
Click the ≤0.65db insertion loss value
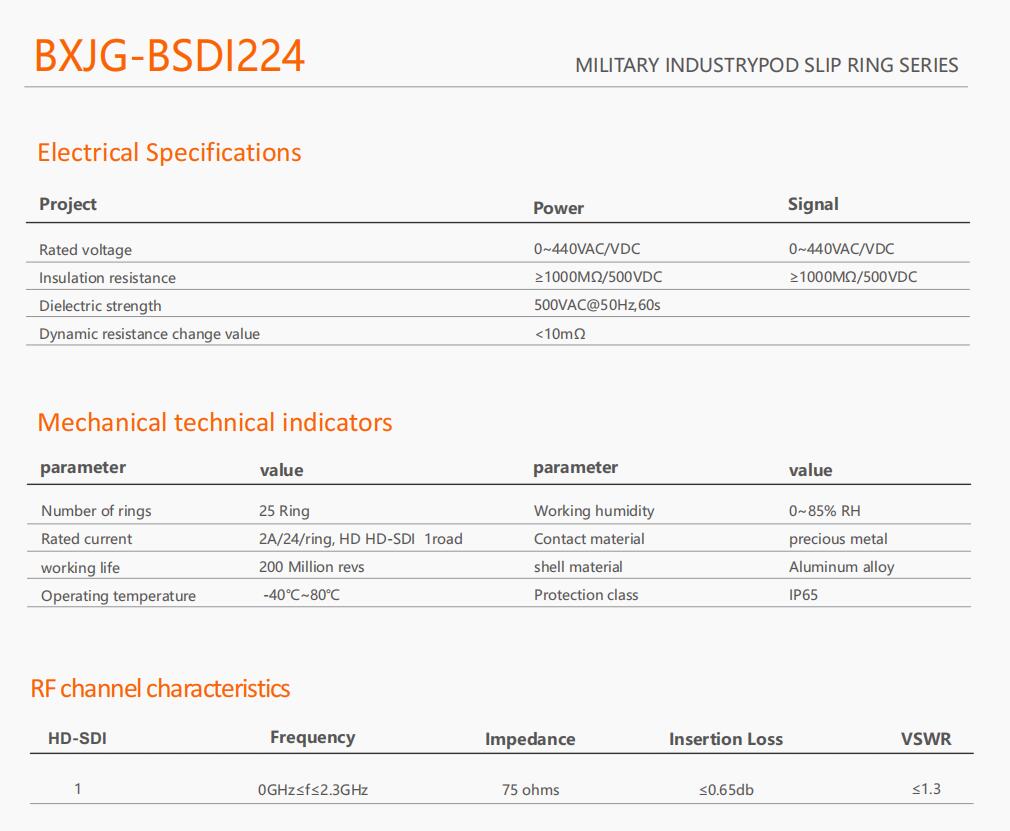pos(727,790)
